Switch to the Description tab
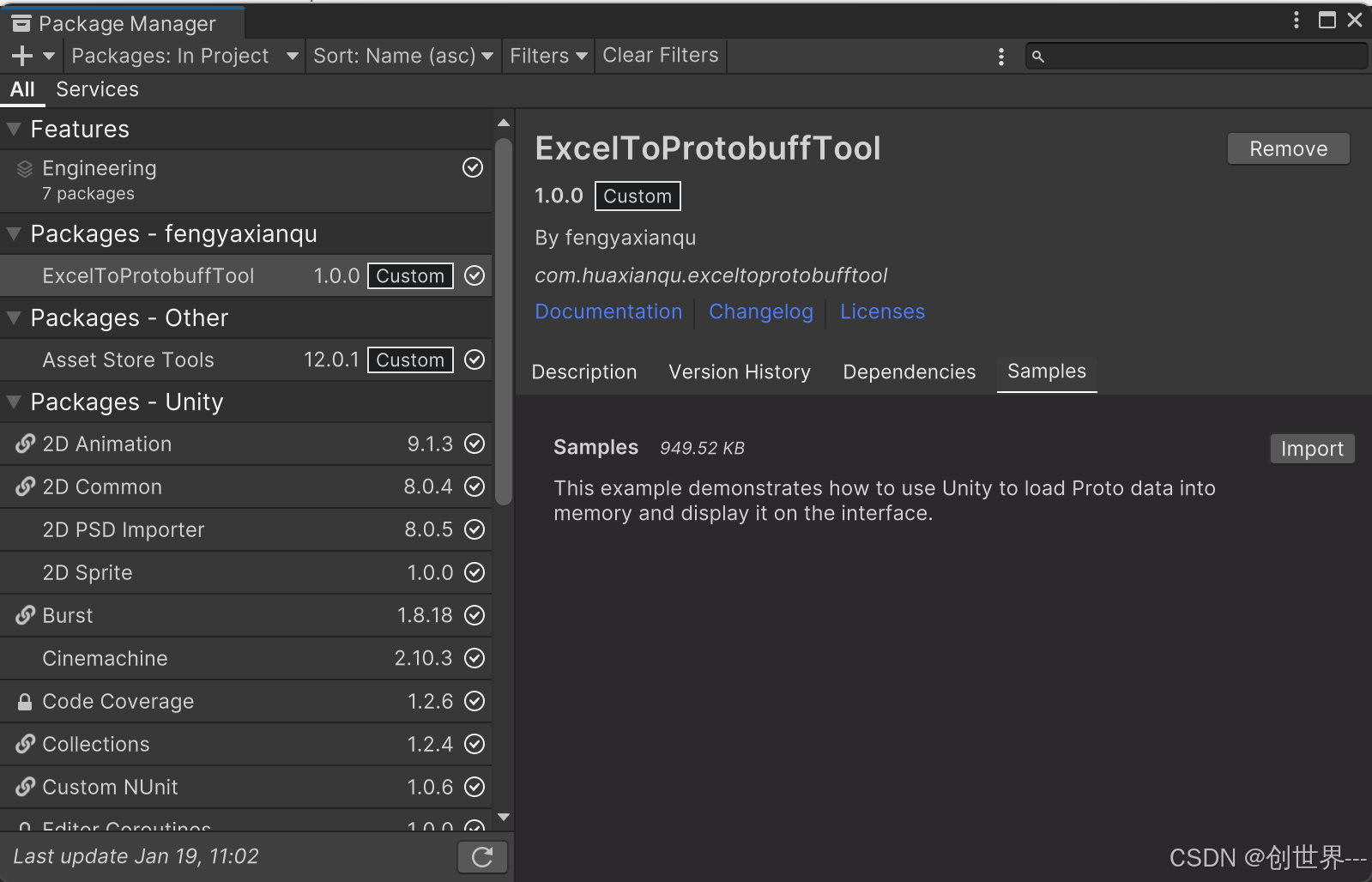Viewport: 1372px width, 882px height. pos(584,372)
